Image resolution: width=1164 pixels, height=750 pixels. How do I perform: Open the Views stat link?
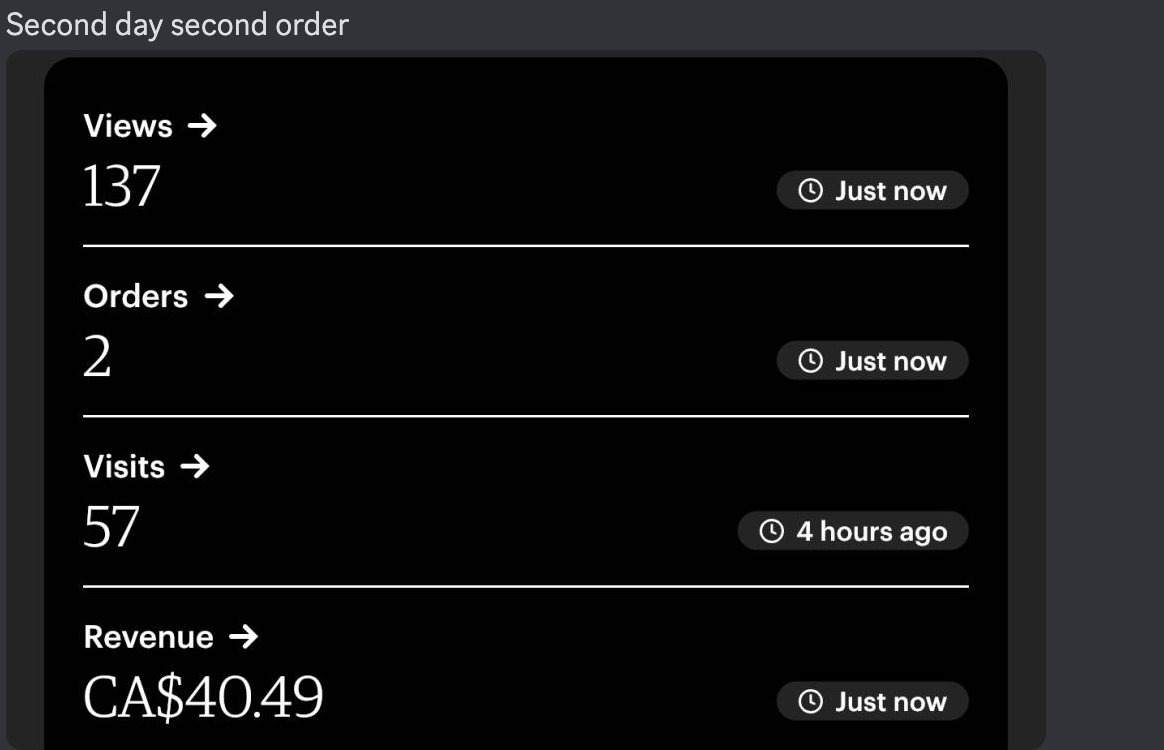tap(128, 126)
